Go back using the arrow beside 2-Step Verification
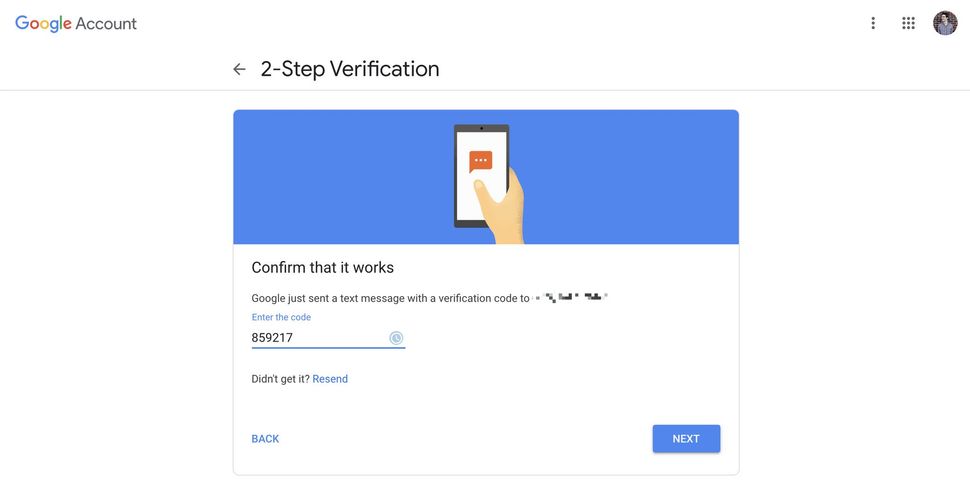The height and width of the screenshot is (497, 970). pos(239,69)
